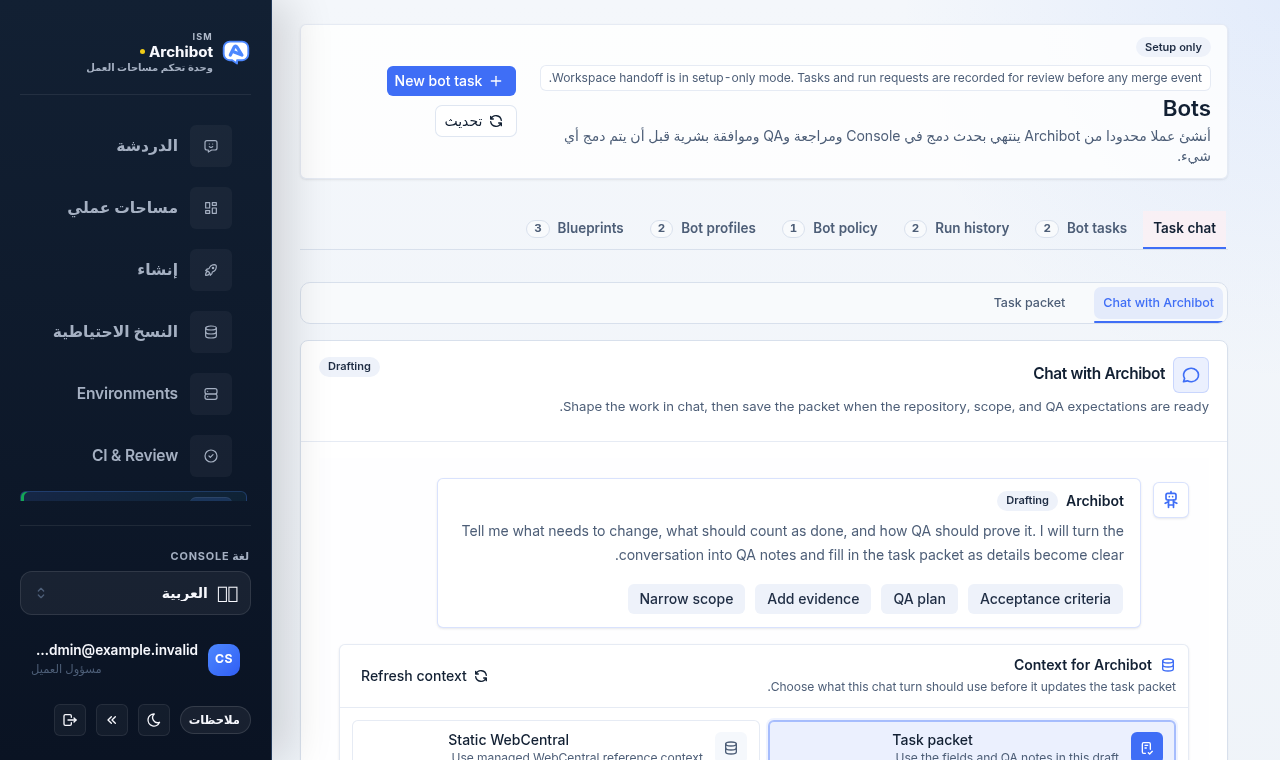Click the تحديث refresh button
Screen dimensions: 1280x760
(476, 121)
